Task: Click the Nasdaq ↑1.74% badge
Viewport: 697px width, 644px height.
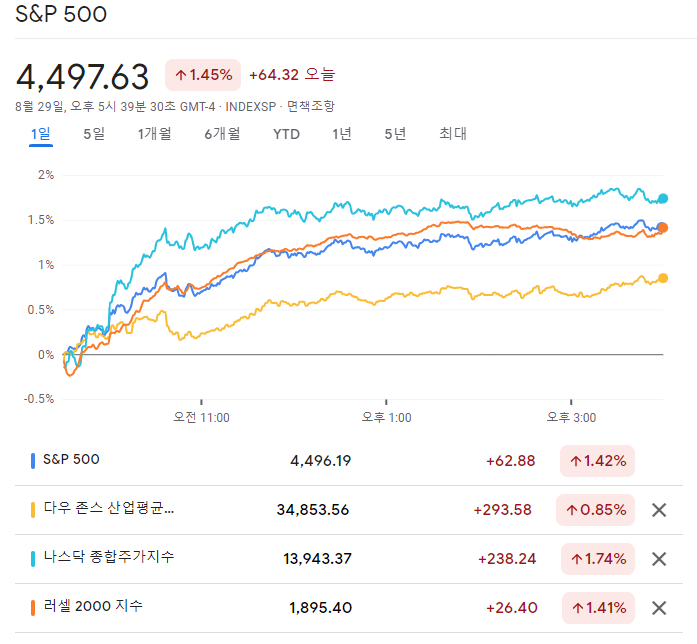Action: pyautogui.click(x=598, y=559)
